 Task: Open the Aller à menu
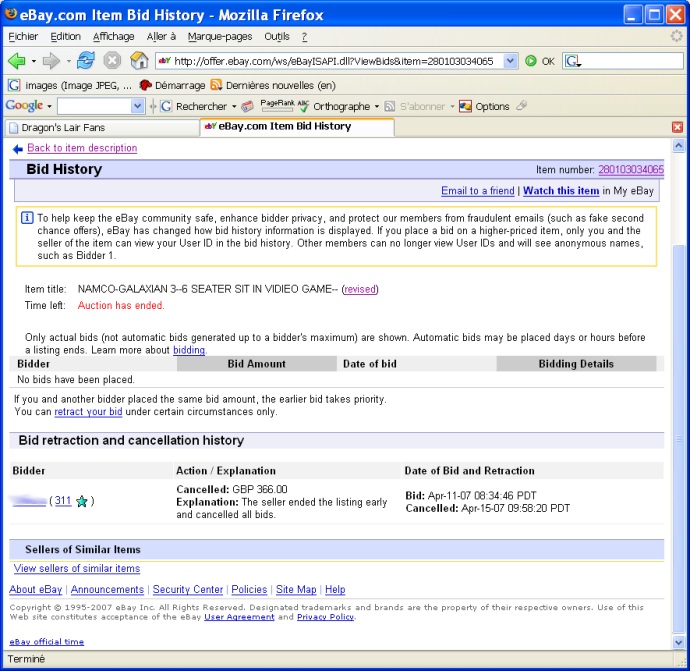(161, 37)
